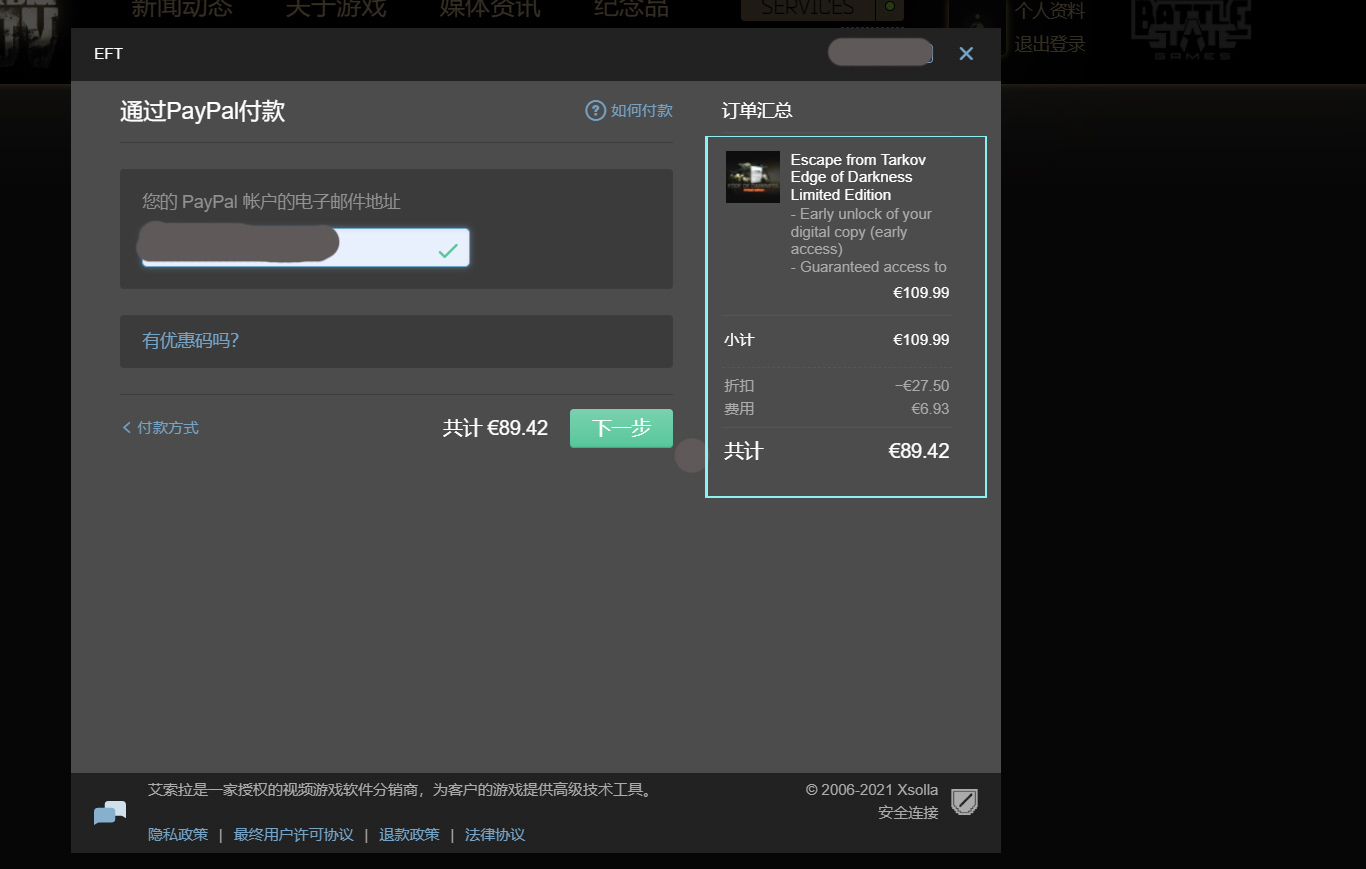
Task: Select the Edge of Darkness product title
Action: pyautogui.click(x=858, y=177)
